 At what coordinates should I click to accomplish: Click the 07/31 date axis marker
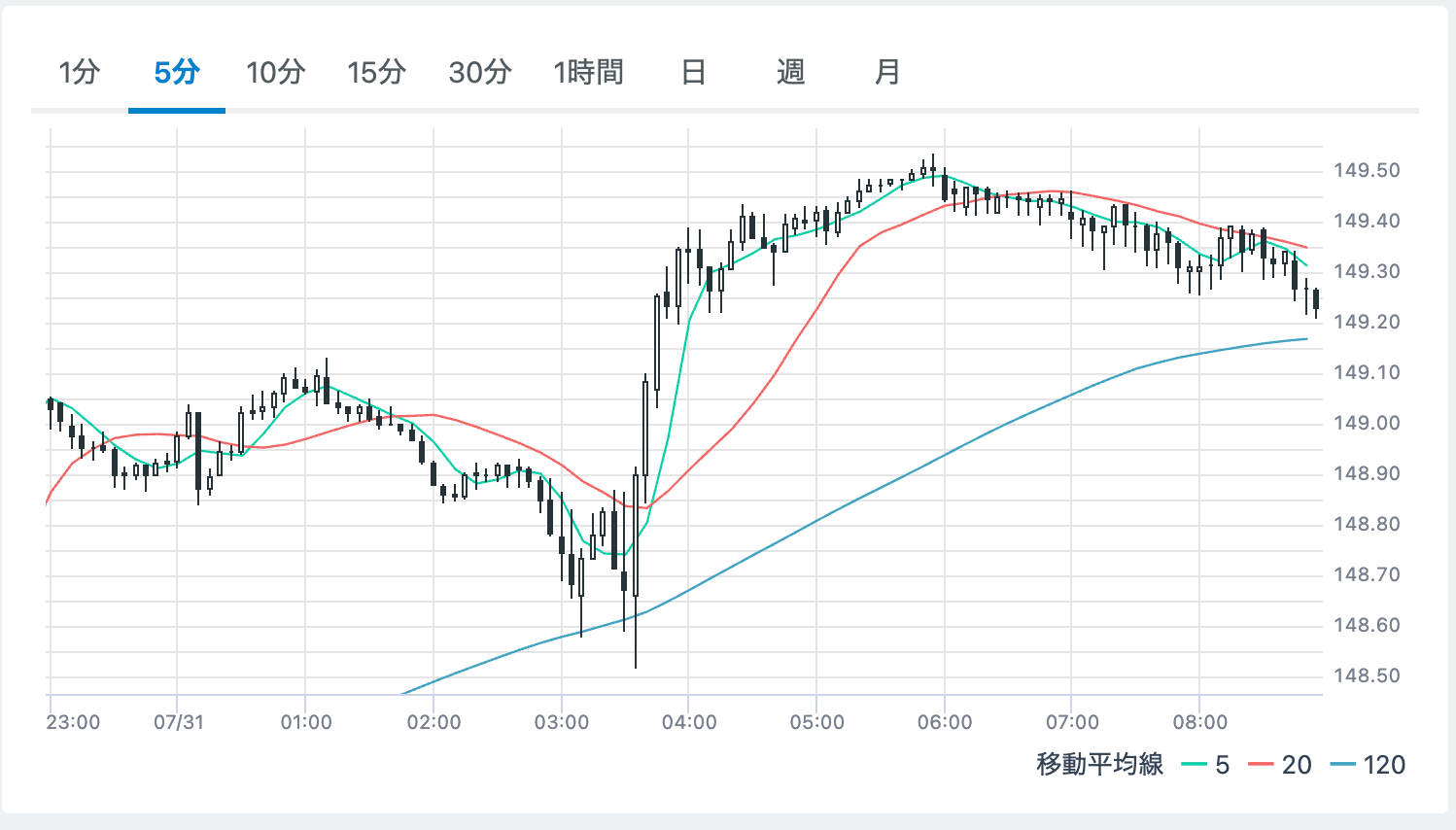click(179, 722)
